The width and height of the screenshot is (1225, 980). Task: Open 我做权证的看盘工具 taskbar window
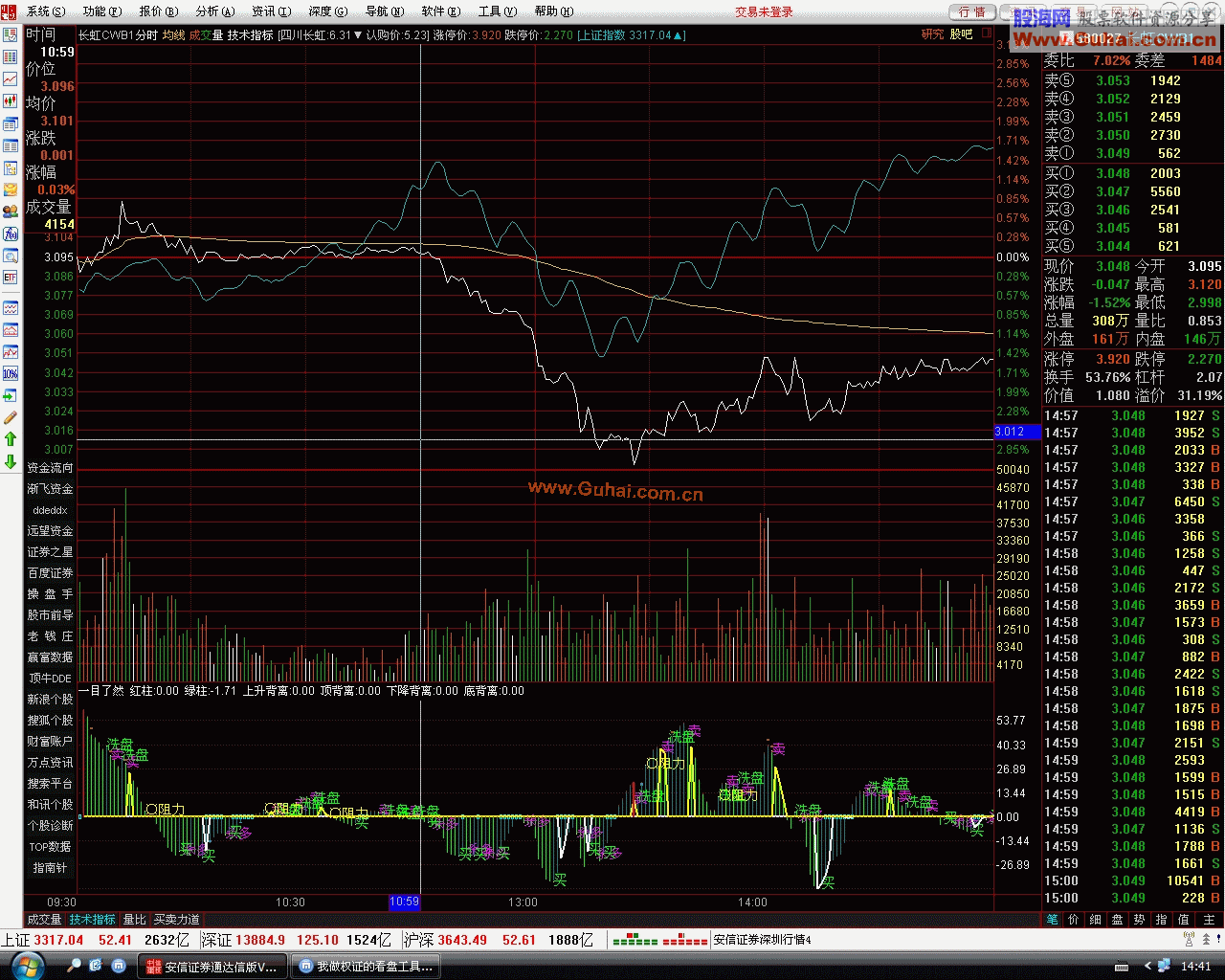(366, 967)
